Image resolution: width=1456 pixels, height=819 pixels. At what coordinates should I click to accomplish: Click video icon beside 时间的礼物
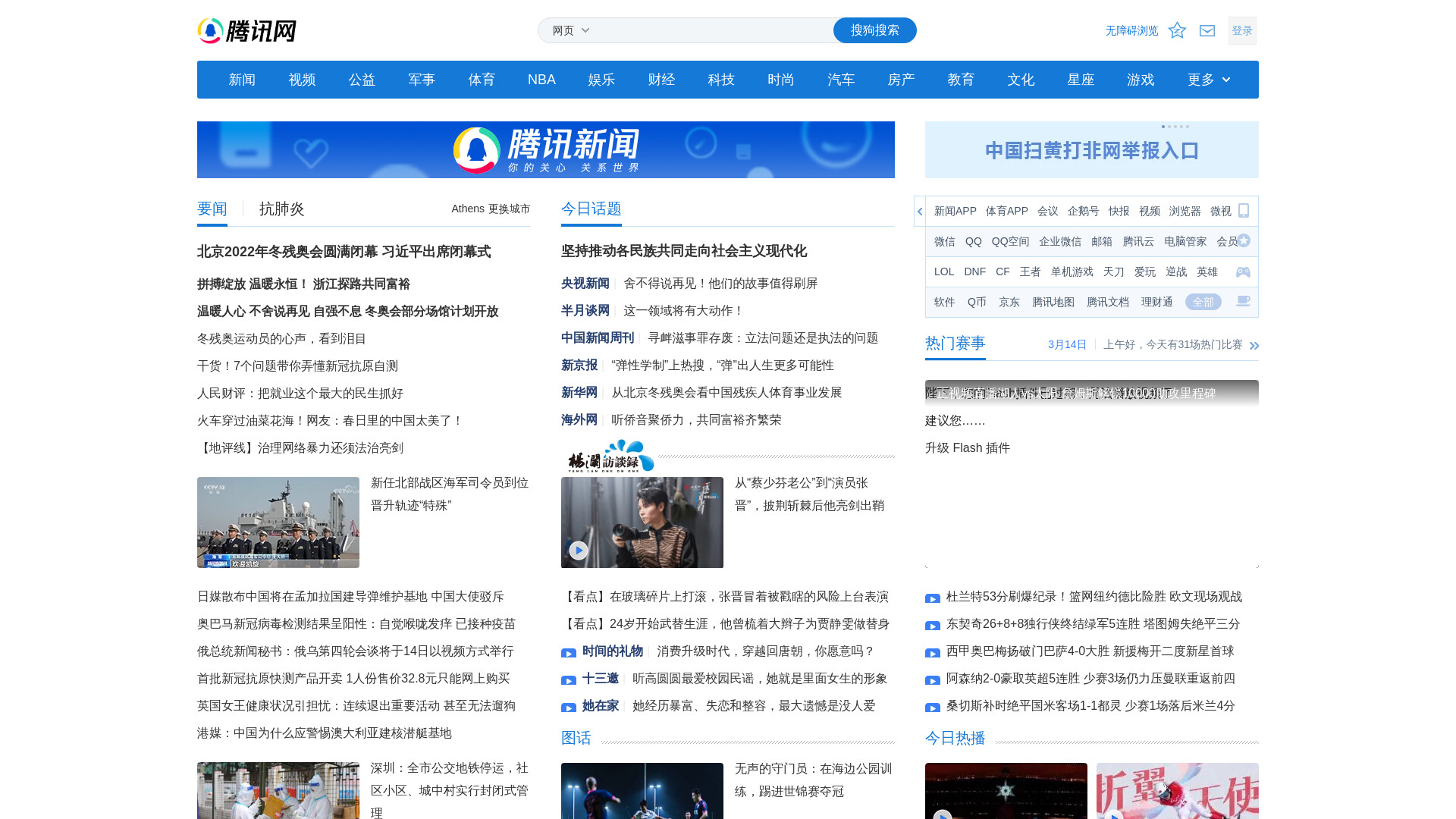coord(569,653)
